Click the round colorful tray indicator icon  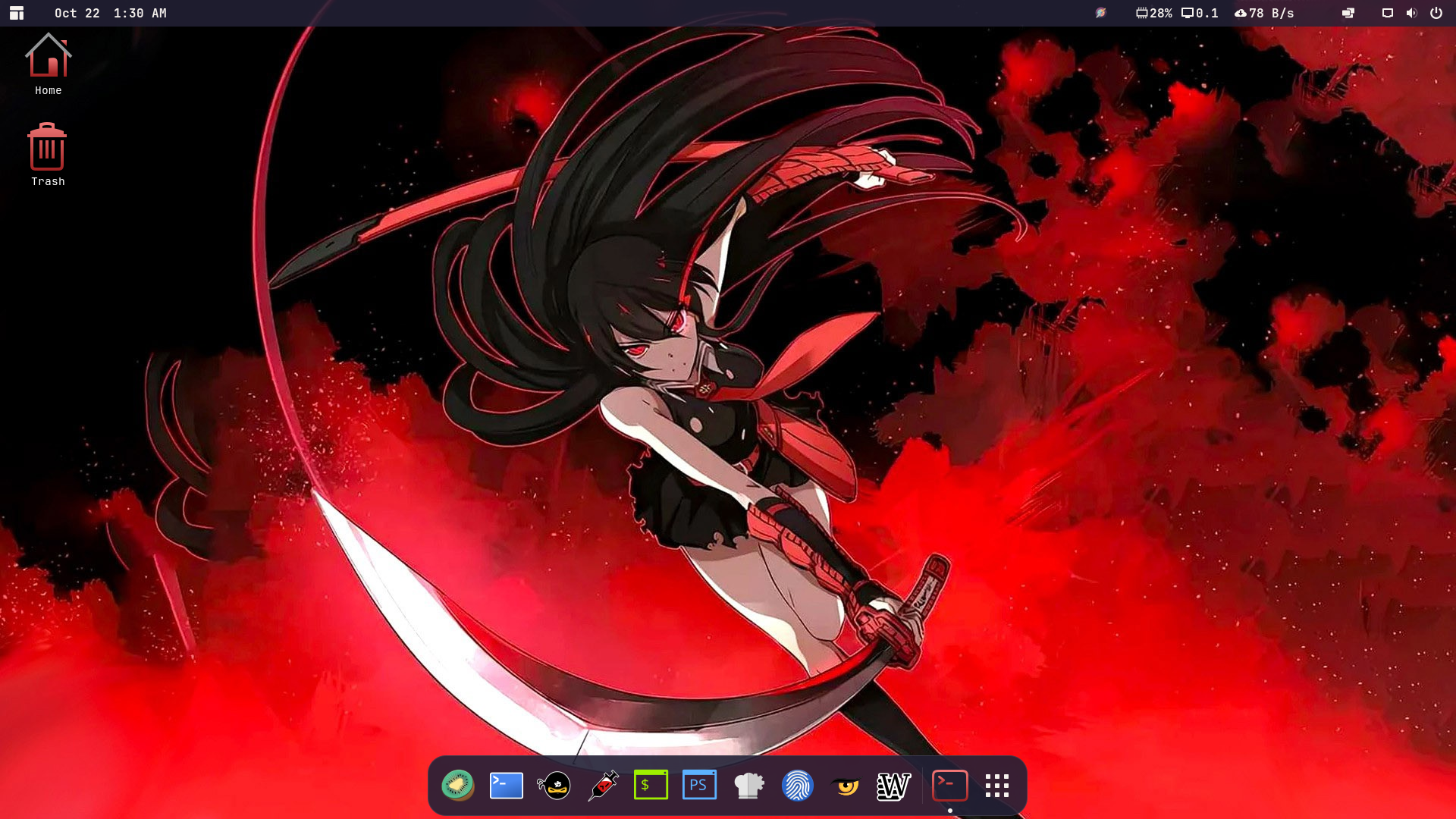click(x=1100, y=13)
